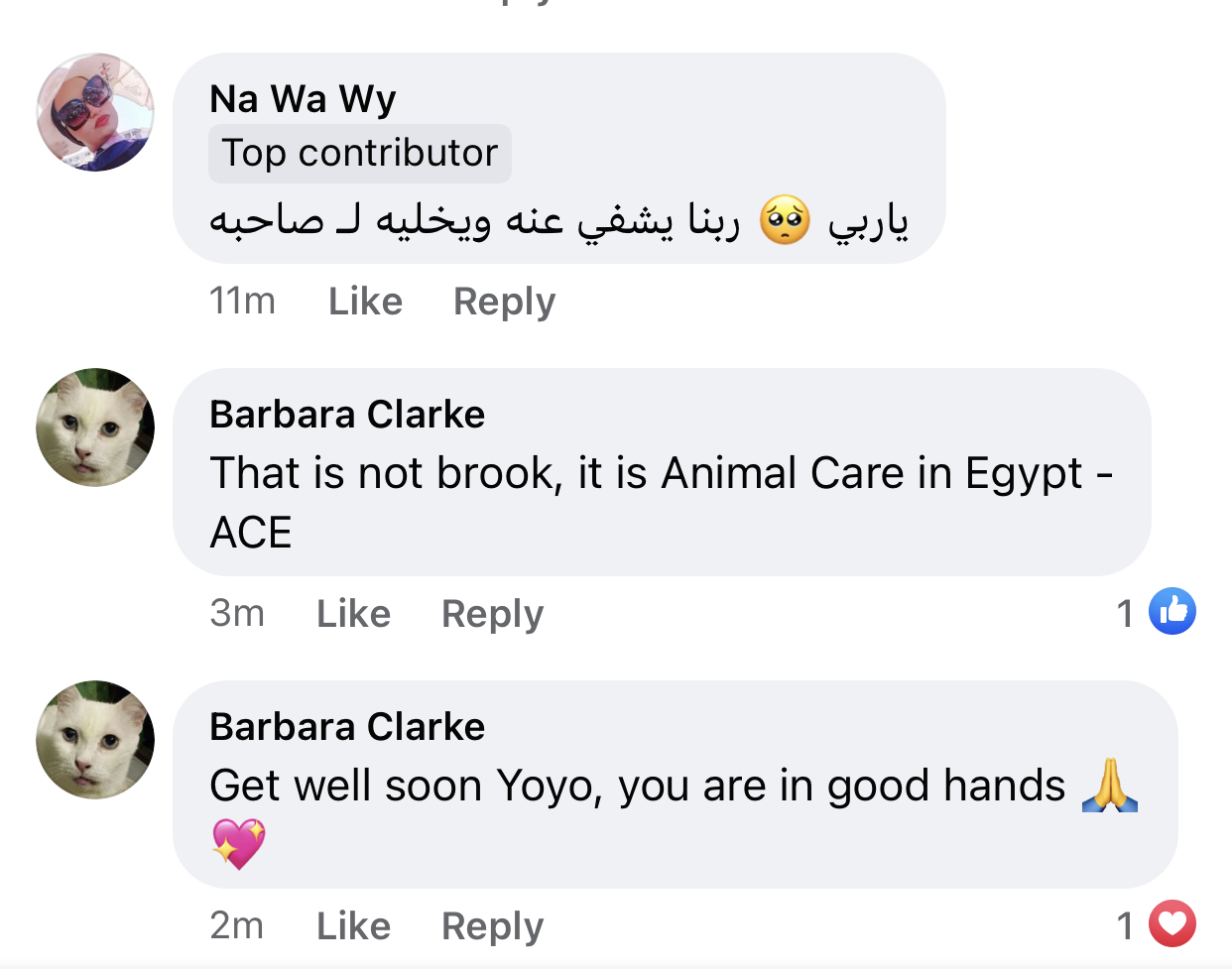Open the 2m comment timestamp

pos(237,926)
